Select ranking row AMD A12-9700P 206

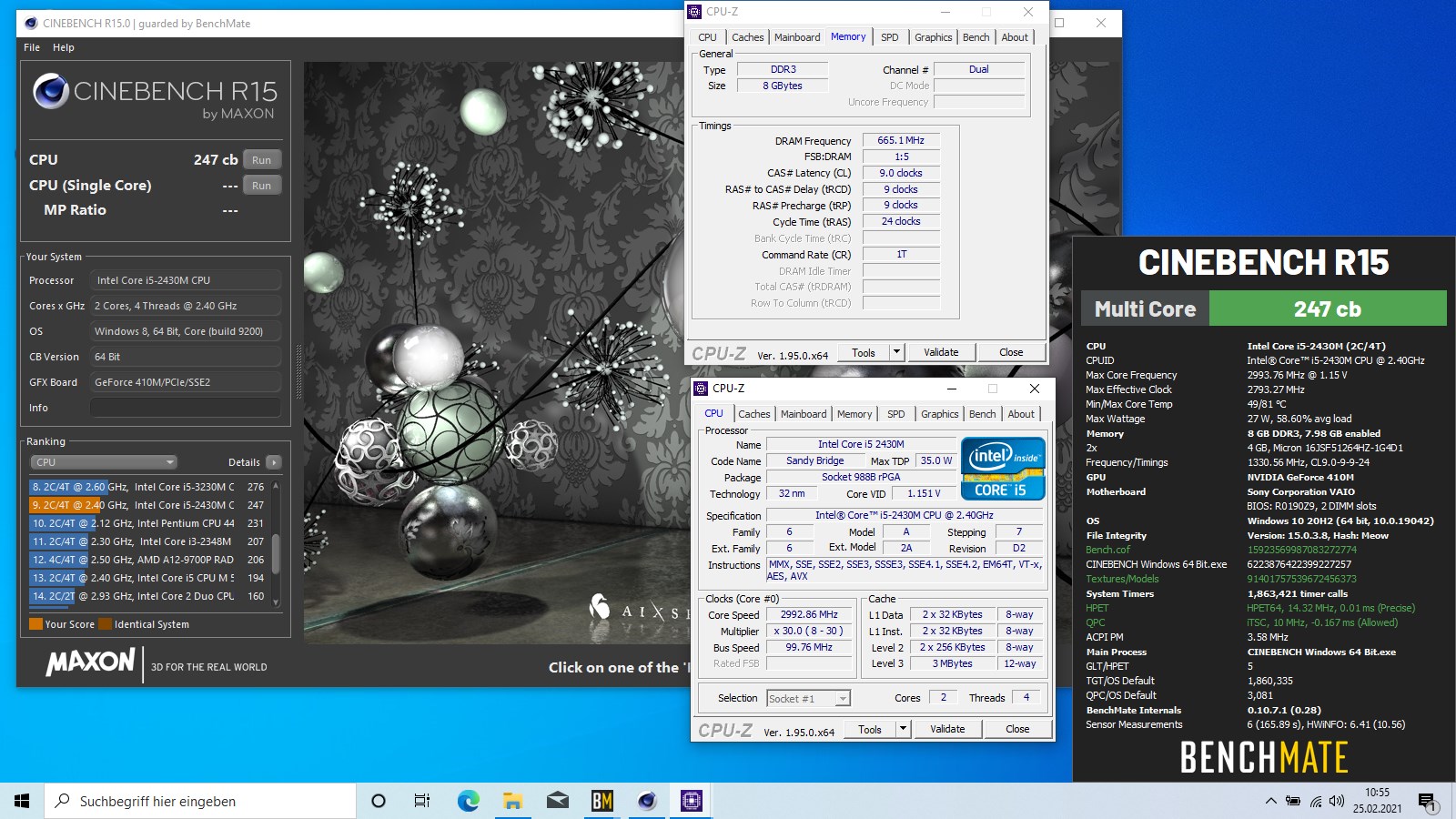[x=148, y=560]
